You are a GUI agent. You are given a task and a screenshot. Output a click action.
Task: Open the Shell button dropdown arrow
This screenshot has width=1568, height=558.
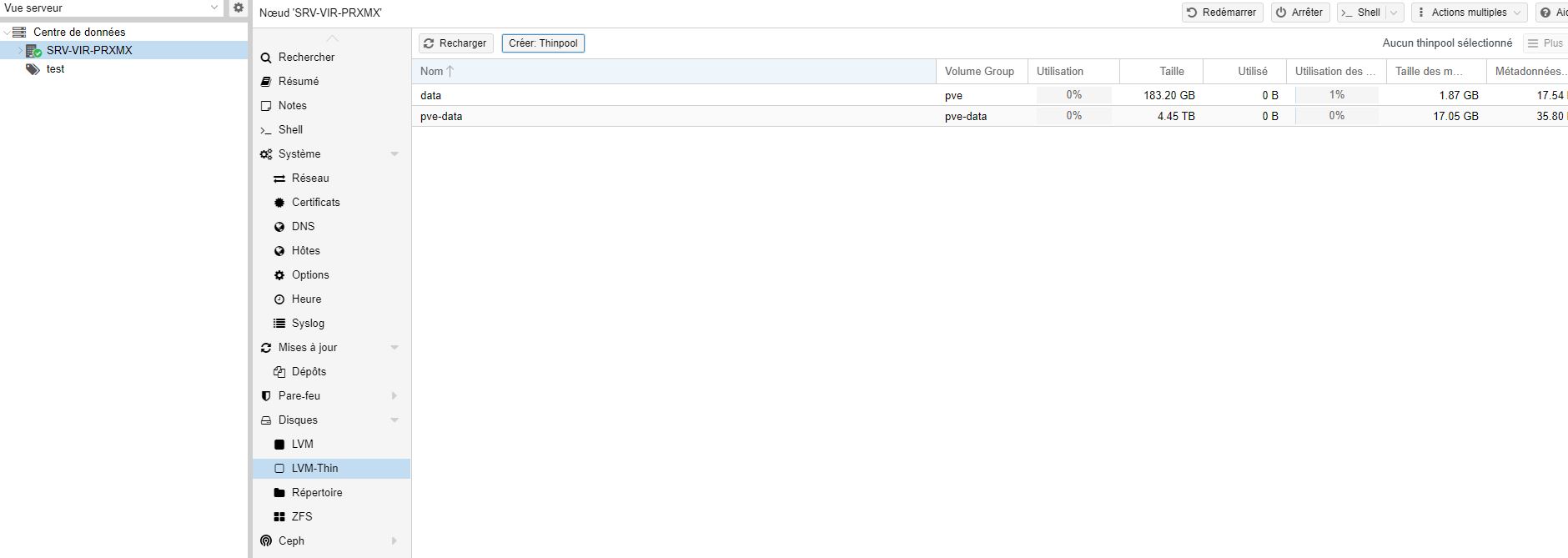1393,13
